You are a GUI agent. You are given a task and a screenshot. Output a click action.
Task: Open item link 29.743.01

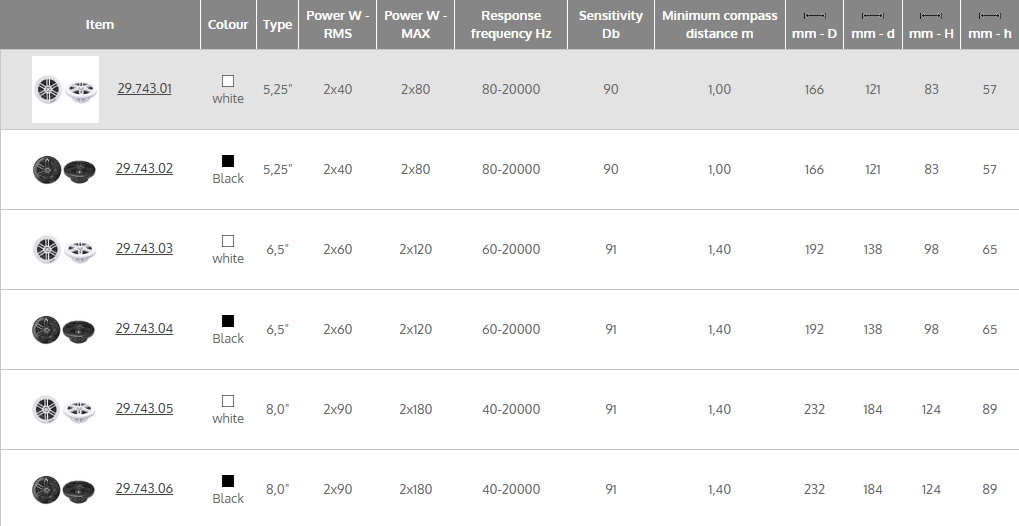(x=144, y=88)
